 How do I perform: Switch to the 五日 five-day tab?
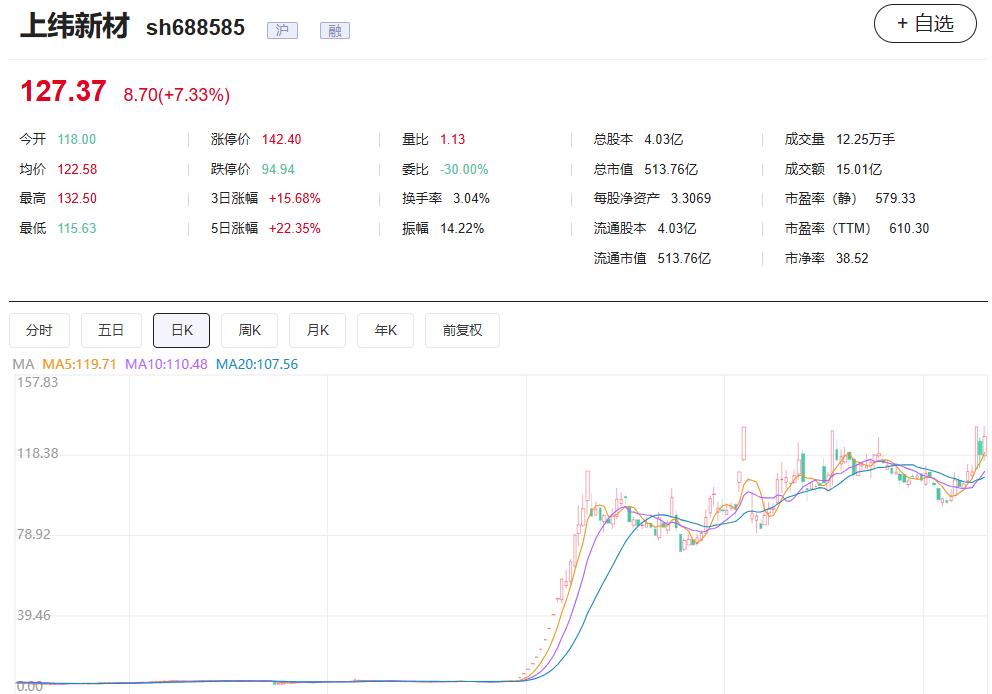pyautogui.click(x=111, y=330)
